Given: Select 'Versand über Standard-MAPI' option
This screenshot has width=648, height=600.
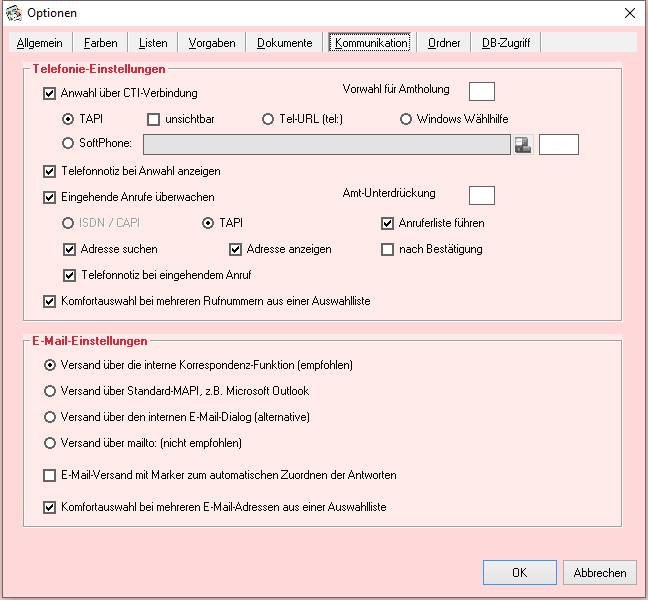Looking at the screenshot, I should (50, 391).
